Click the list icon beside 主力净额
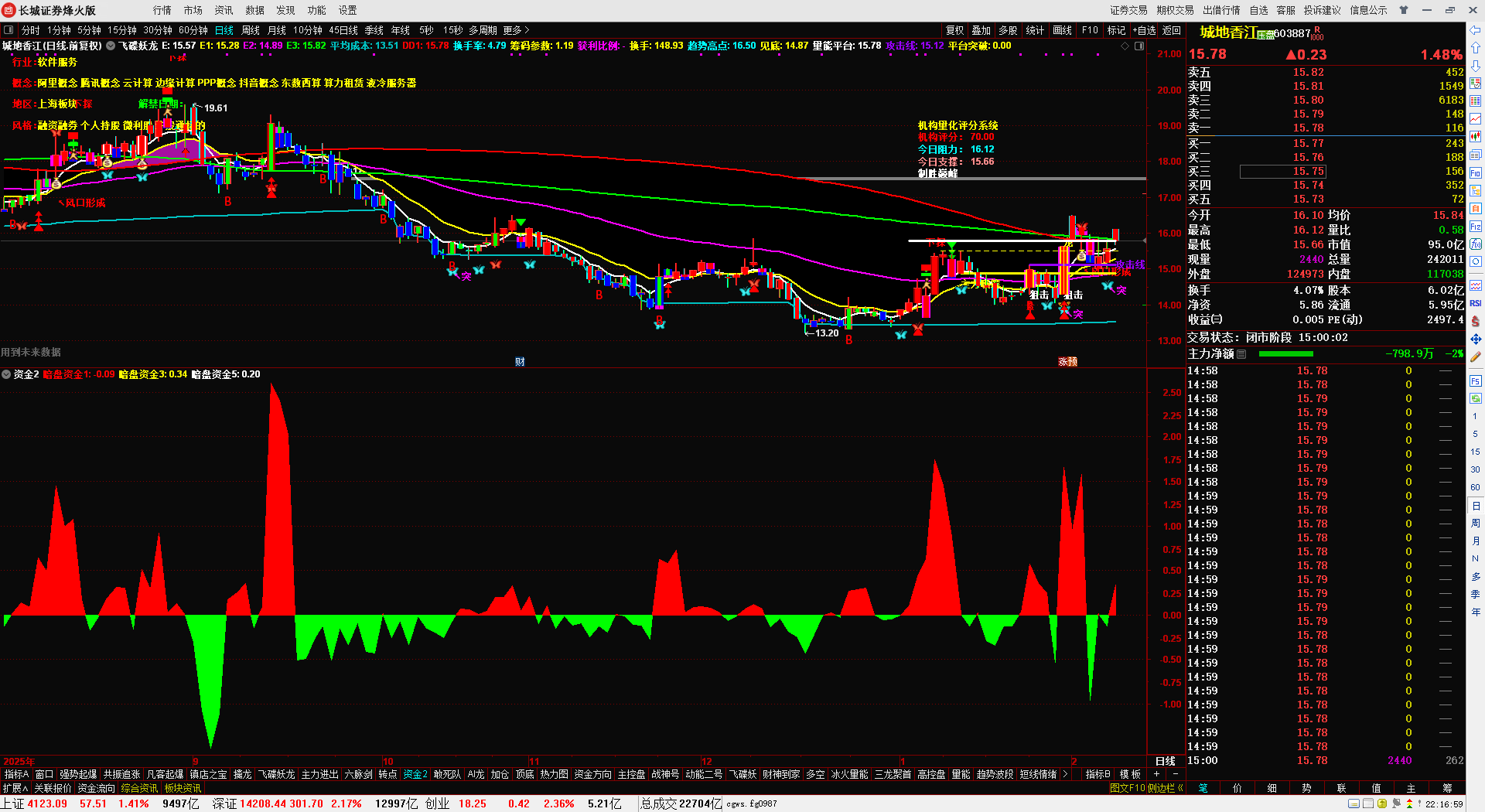 [x=1241, y=353]
